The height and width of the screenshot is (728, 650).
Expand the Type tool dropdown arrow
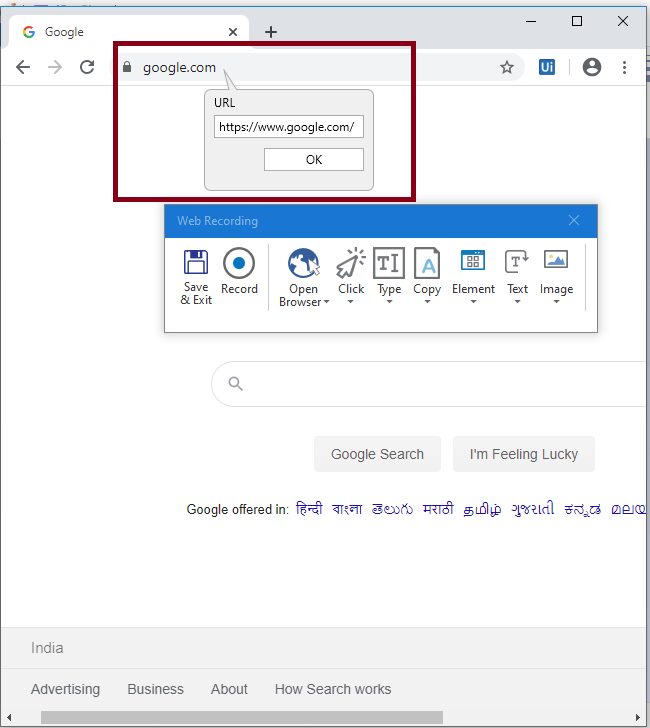[390, 302]
